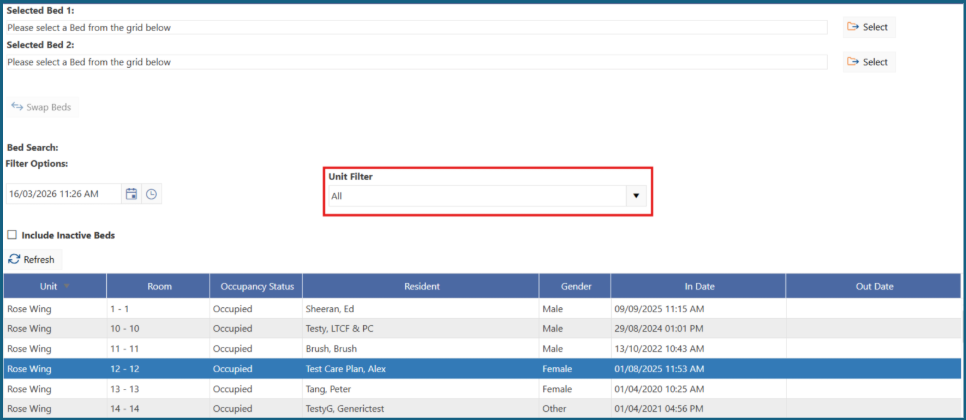Select the Selected Bed 1 text field
Image resolution: width=966 pixels, height=420 pixels.
pyautogui.click(x=416, y=28)
